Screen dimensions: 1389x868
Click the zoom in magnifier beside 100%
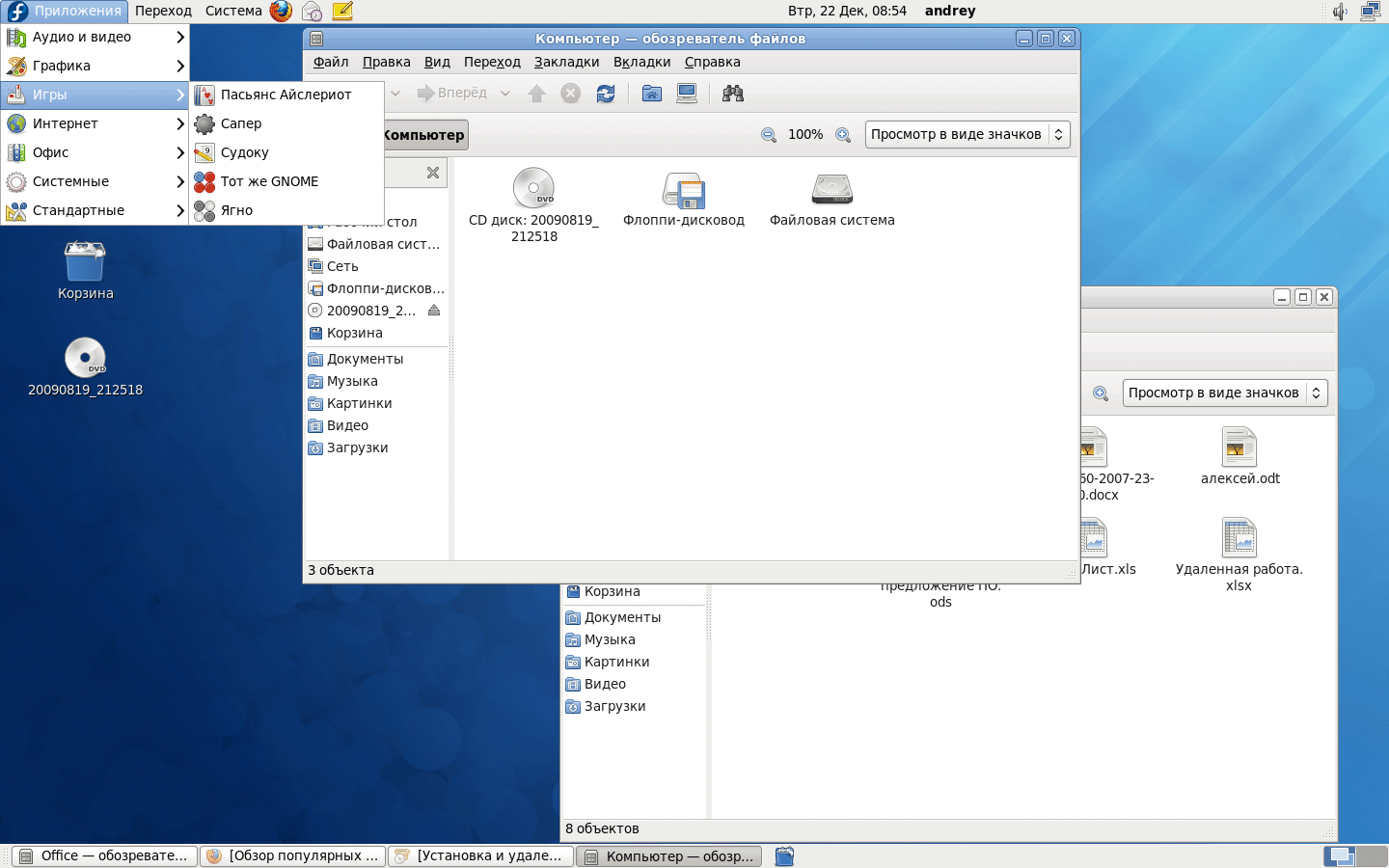click(843, 135)
